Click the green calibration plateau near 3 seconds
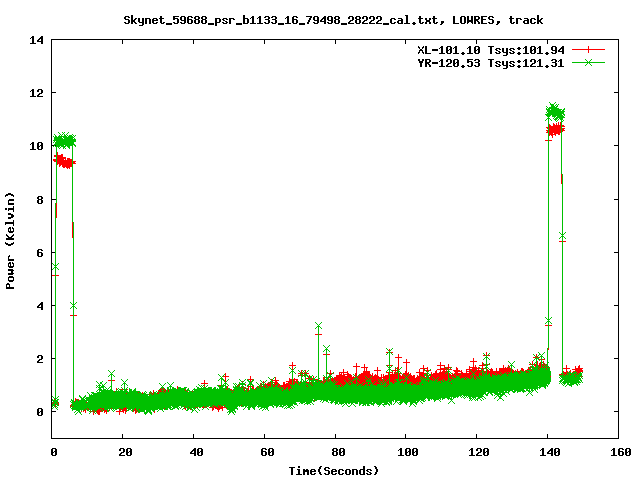 64,140
